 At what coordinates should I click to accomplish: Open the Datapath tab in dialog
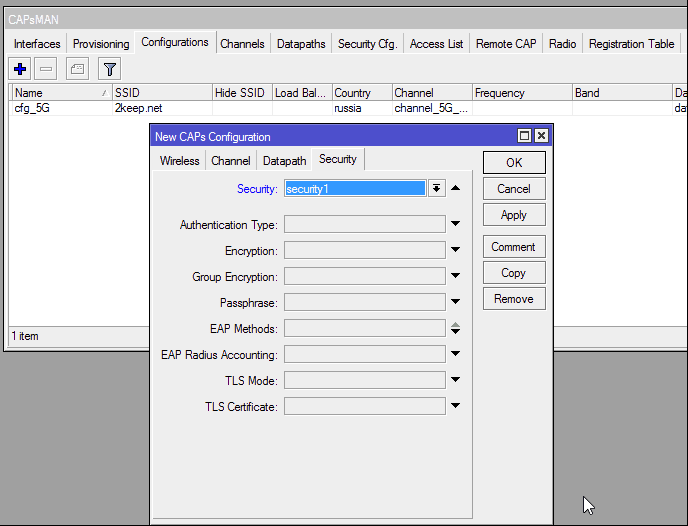pyautogui.click(x=285, y=161)
